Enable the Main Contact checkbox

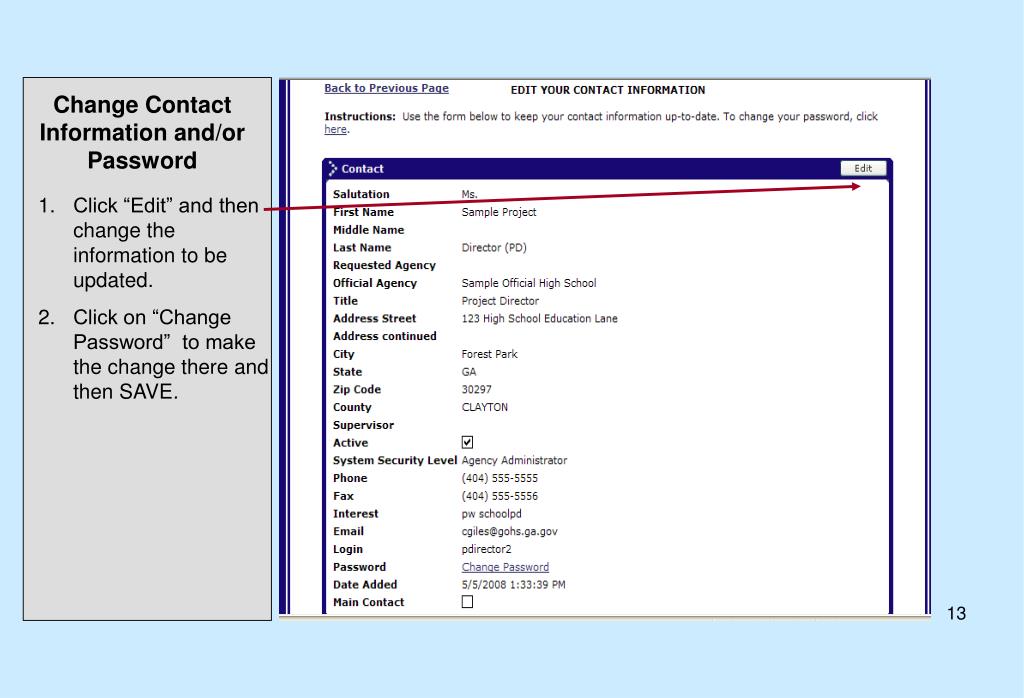coord(468,601)
